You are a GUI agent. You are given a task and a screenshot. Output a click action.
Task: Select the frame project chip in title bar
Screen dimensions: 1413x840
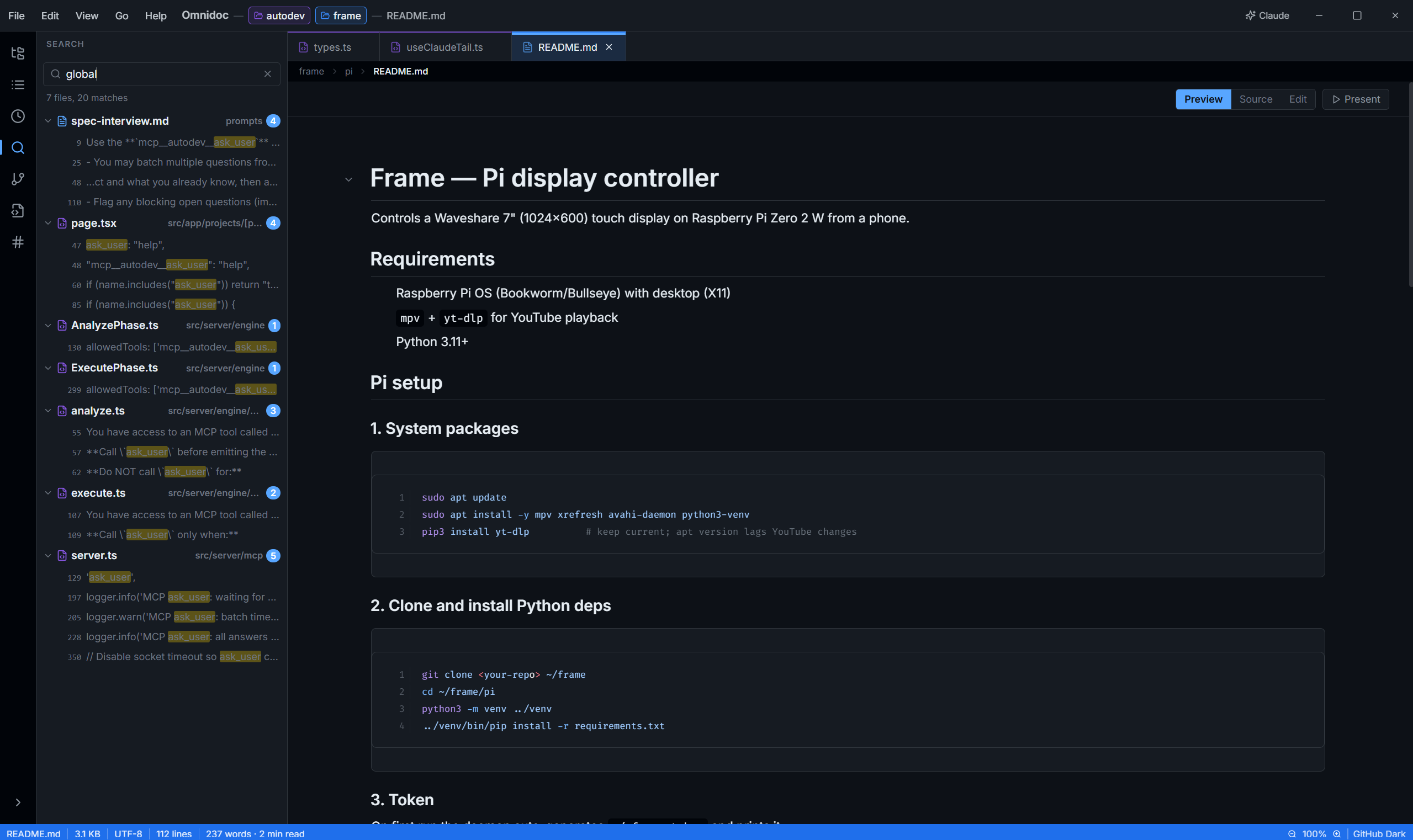coord(341,15)
